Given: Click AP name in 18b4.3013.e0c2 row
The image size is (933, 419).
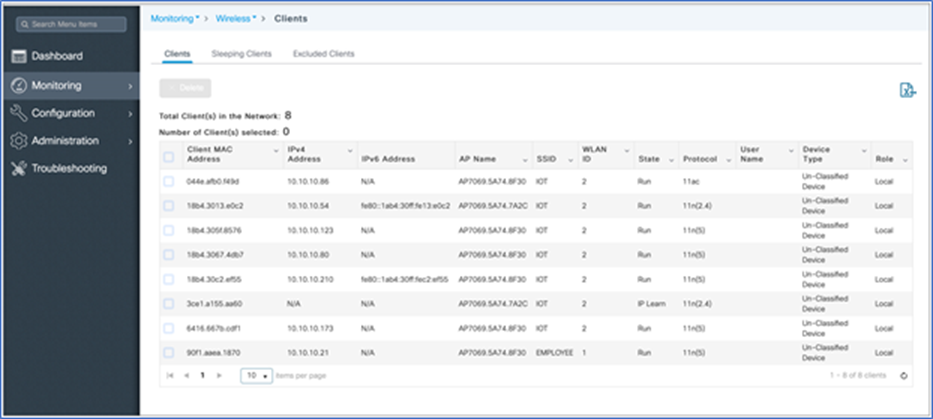Looking at the screenshot, I should (493, 206).
